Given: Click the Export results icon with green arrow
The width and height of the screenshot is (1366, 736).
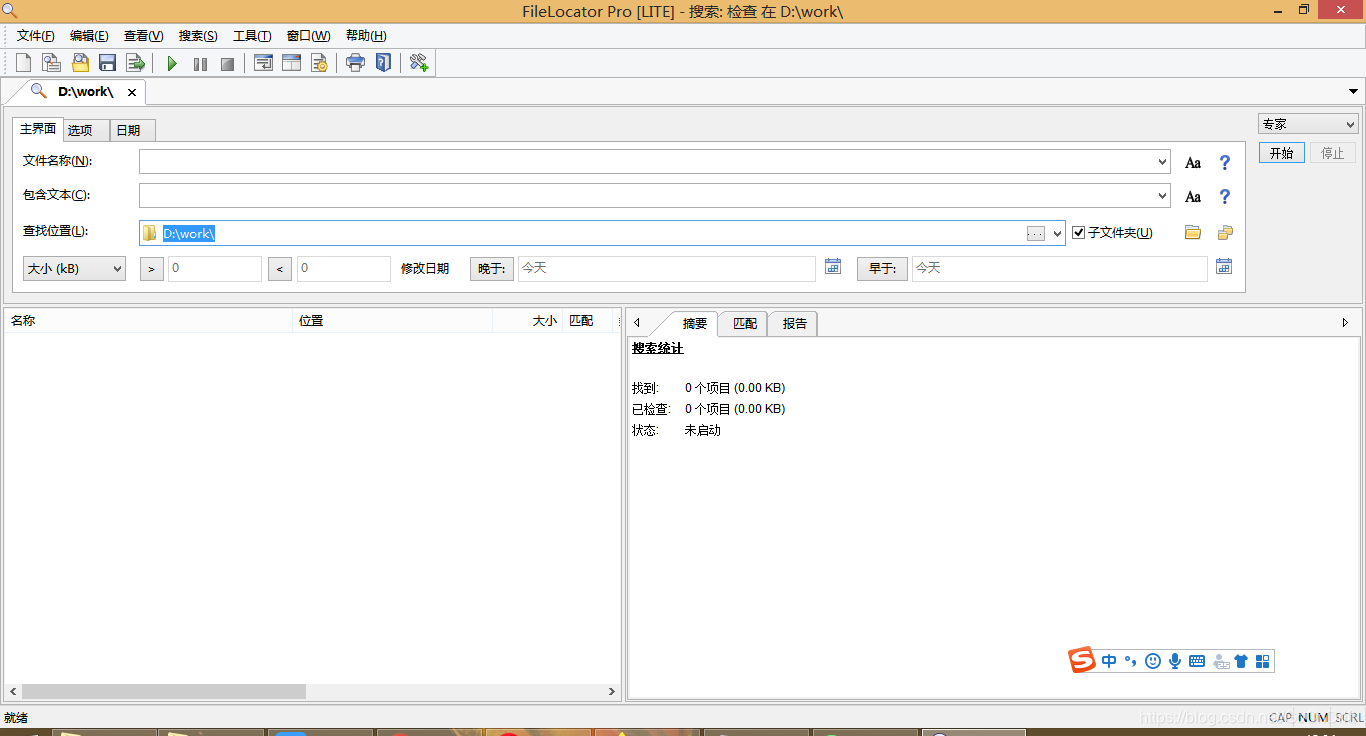Looking at the screenshot, I should [136, 63].
